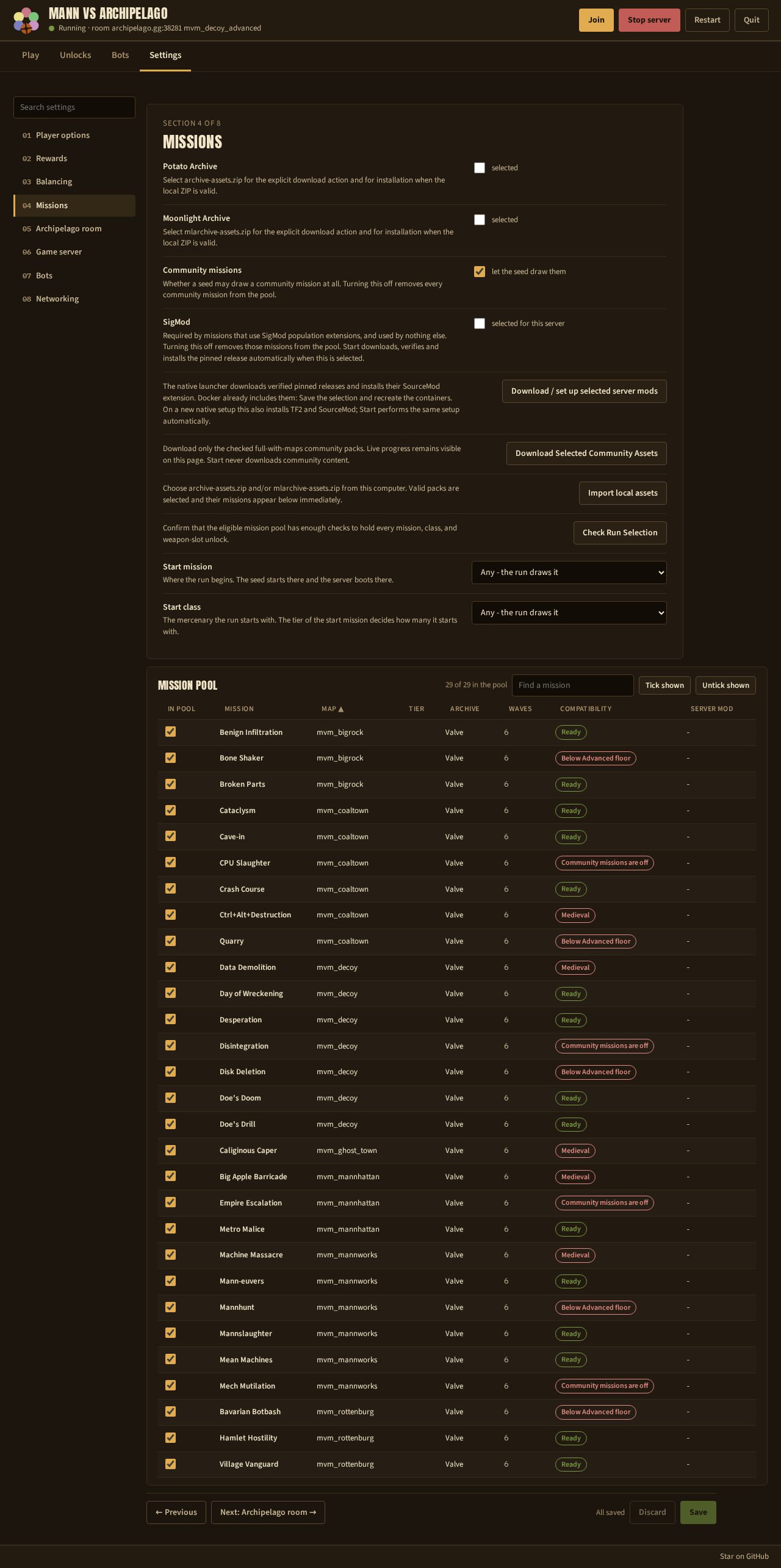Click Check Run Selection button
The height and width of the screenshot is (1568, 781).
coord(620,533)
